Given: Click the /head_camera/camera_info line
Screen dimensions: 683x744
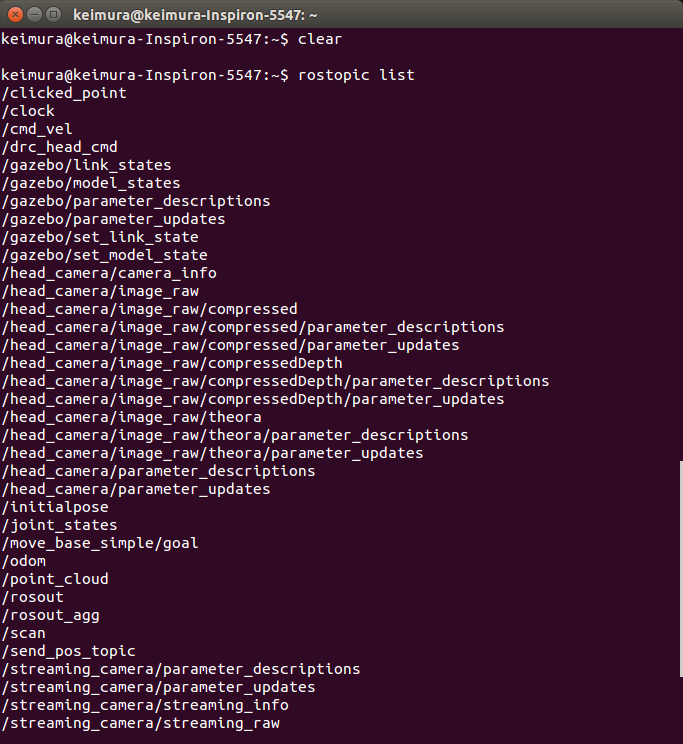Looking at the screenshot, I should pos(109,273).
